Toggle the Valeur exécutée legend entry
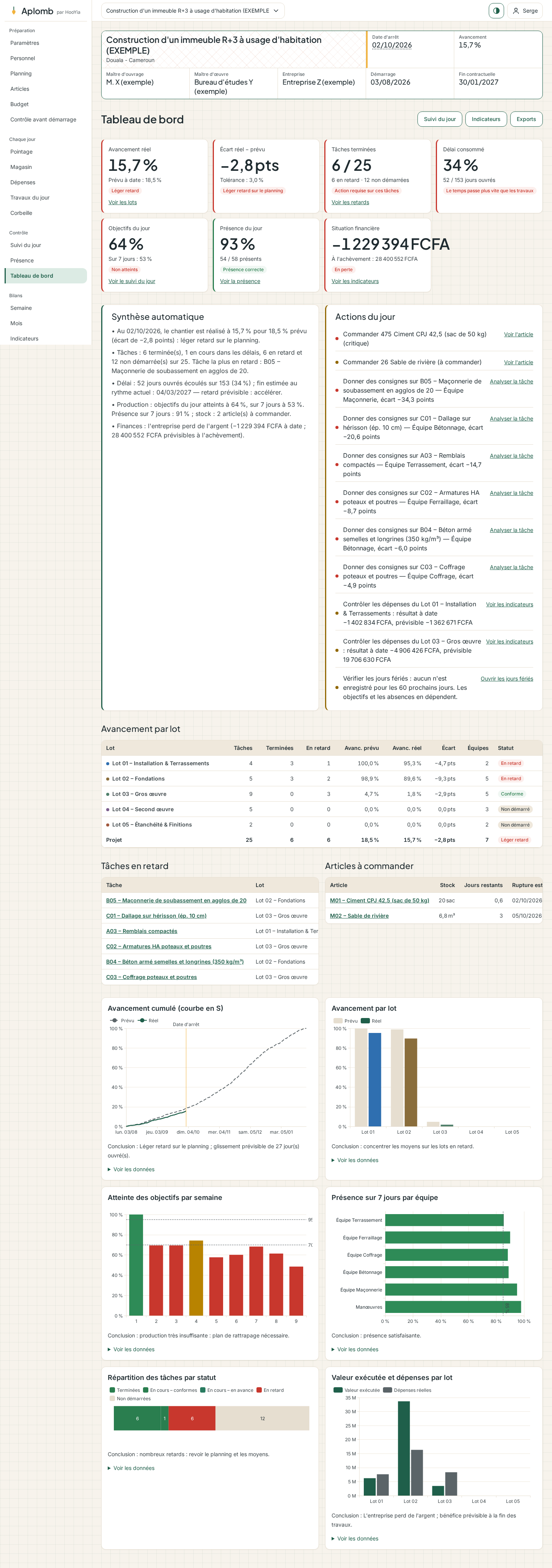Image resolution: width=552 pixels, height=1568 pixels. click(x=357, y=1390)
